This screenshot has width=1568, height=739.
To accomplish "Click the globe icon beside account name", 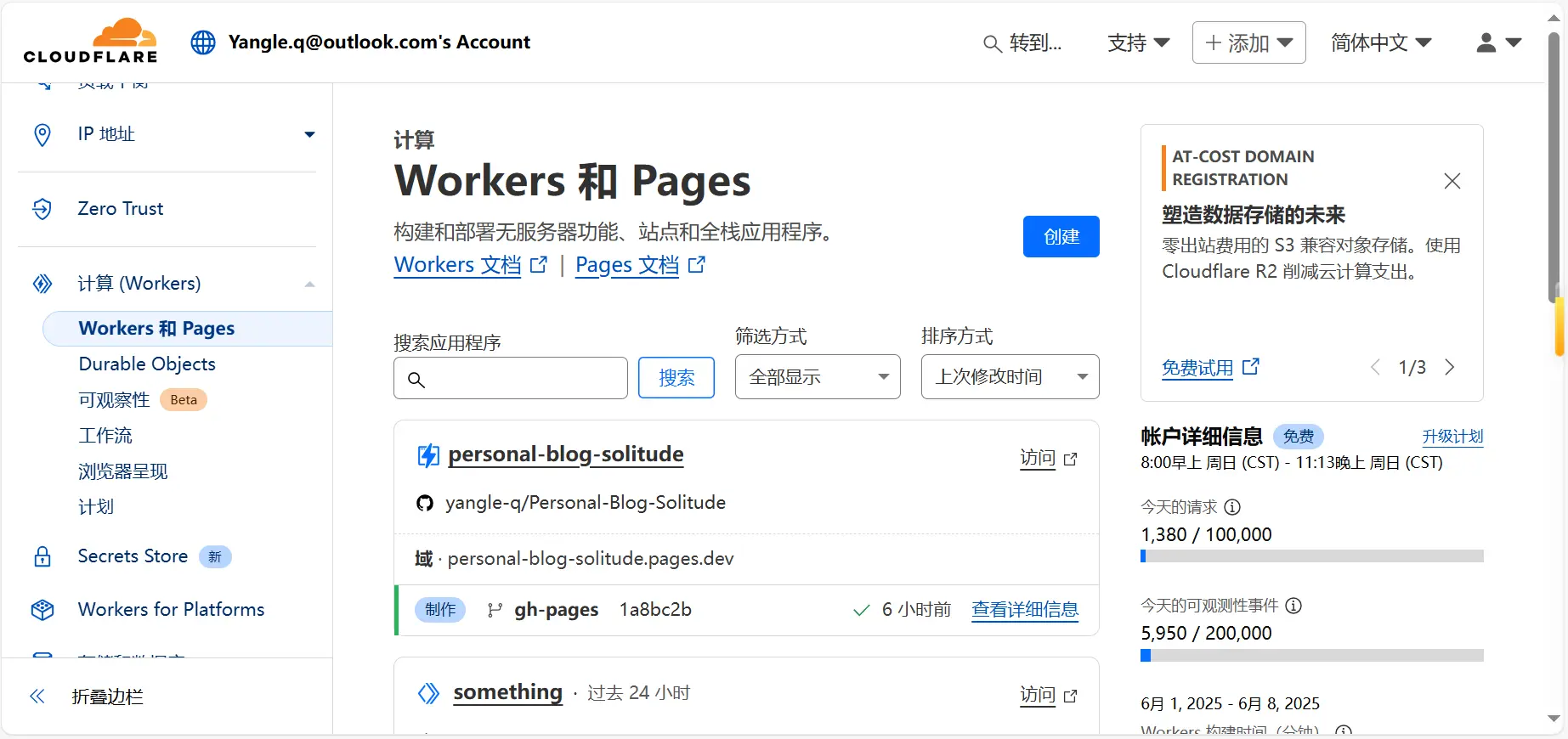I will (203, 42).
